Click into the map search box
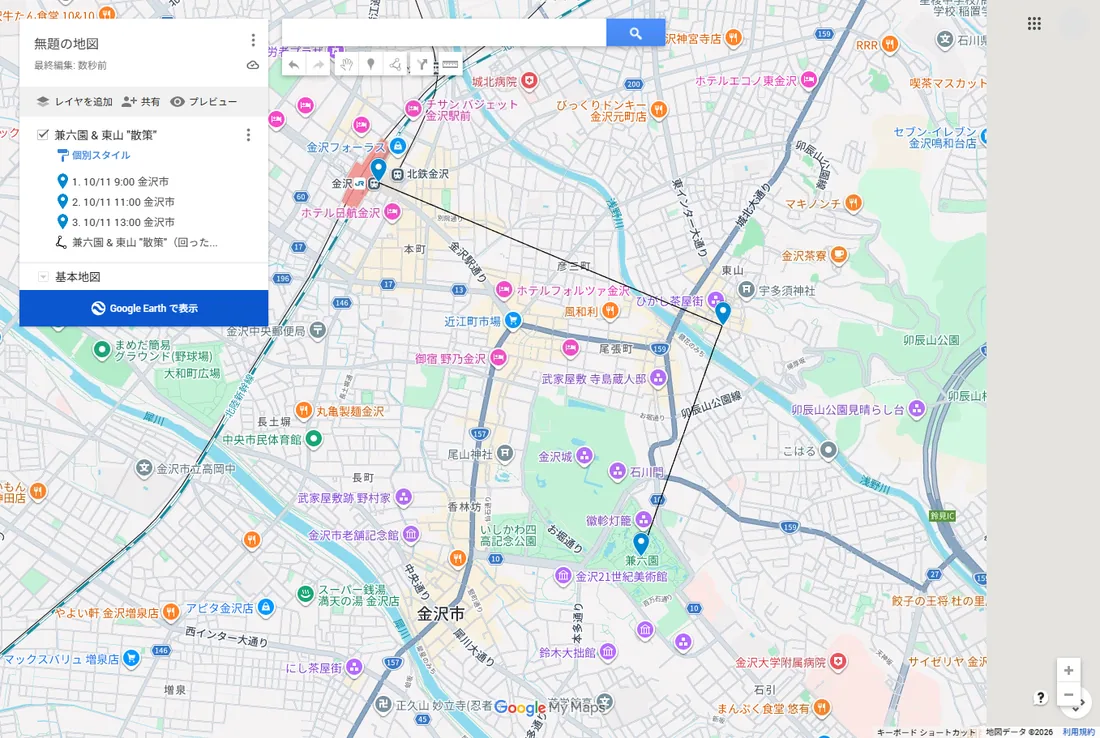The width and height of the screenshot is (1100, 738). coord(444,33)
